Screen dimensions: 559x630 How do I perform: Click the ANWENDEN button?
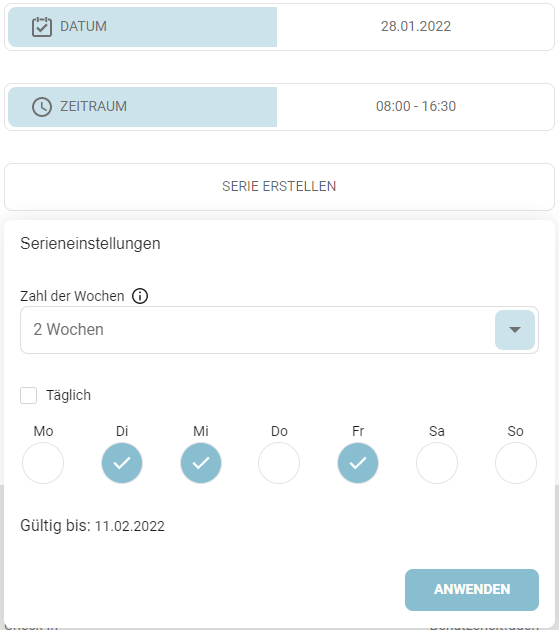[x=472, y=589]
